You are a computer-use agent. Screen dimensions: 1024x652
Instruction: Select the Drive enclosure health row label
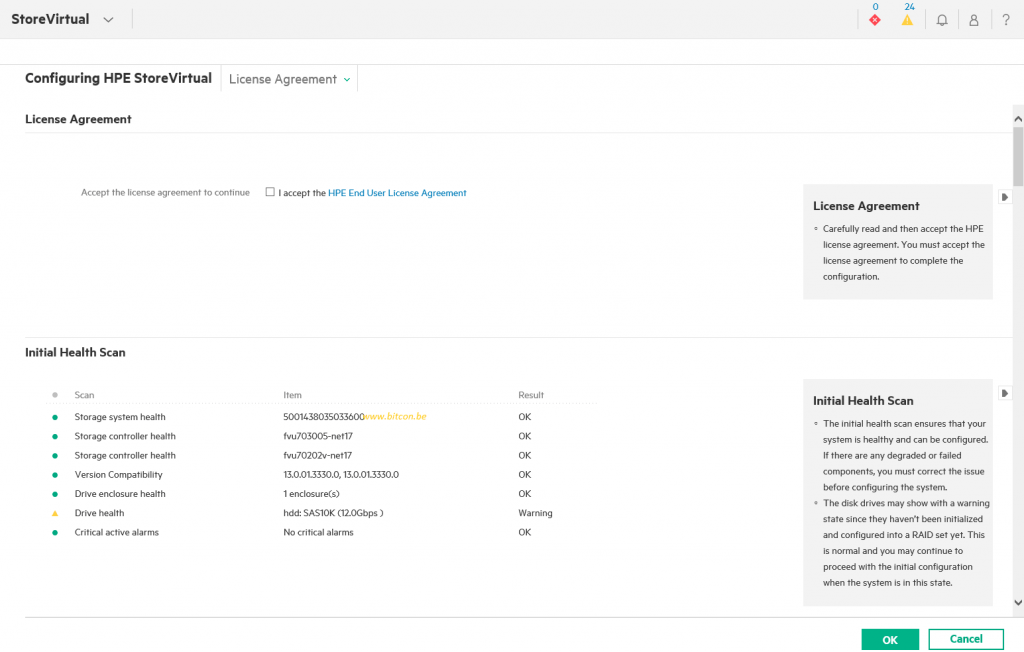tap(120, 494)
